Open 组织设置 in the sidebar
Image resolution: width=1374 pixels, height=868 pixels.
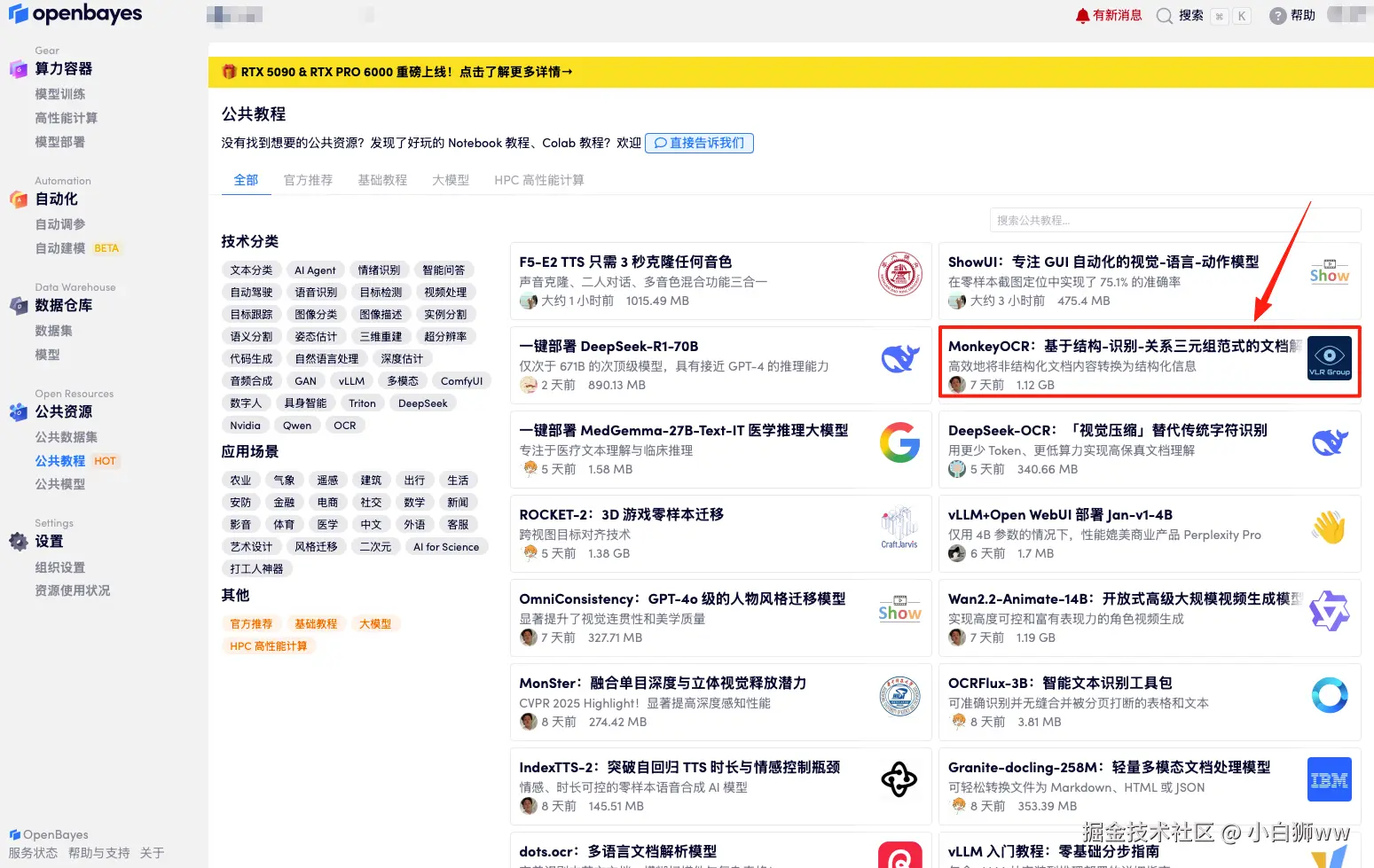tap(60, 567)
